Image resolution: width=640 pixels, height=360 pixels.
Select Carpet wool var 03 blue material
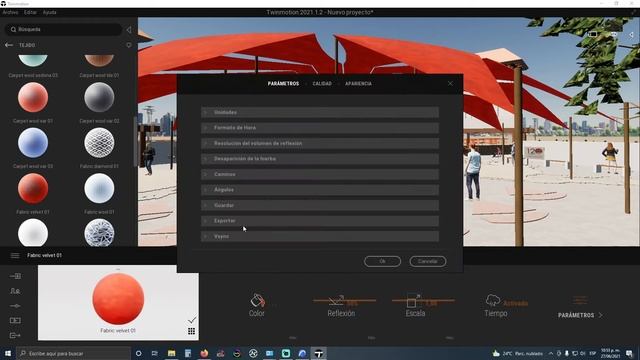pyautogui.click(x=33, y=143)
